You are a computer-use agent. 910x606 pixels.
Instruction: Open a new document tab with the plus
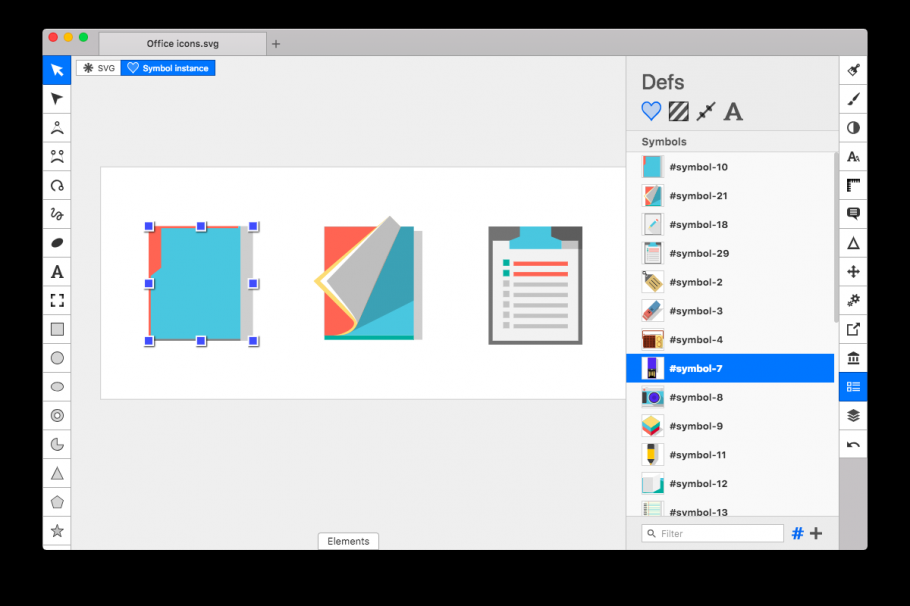point(276,43)
